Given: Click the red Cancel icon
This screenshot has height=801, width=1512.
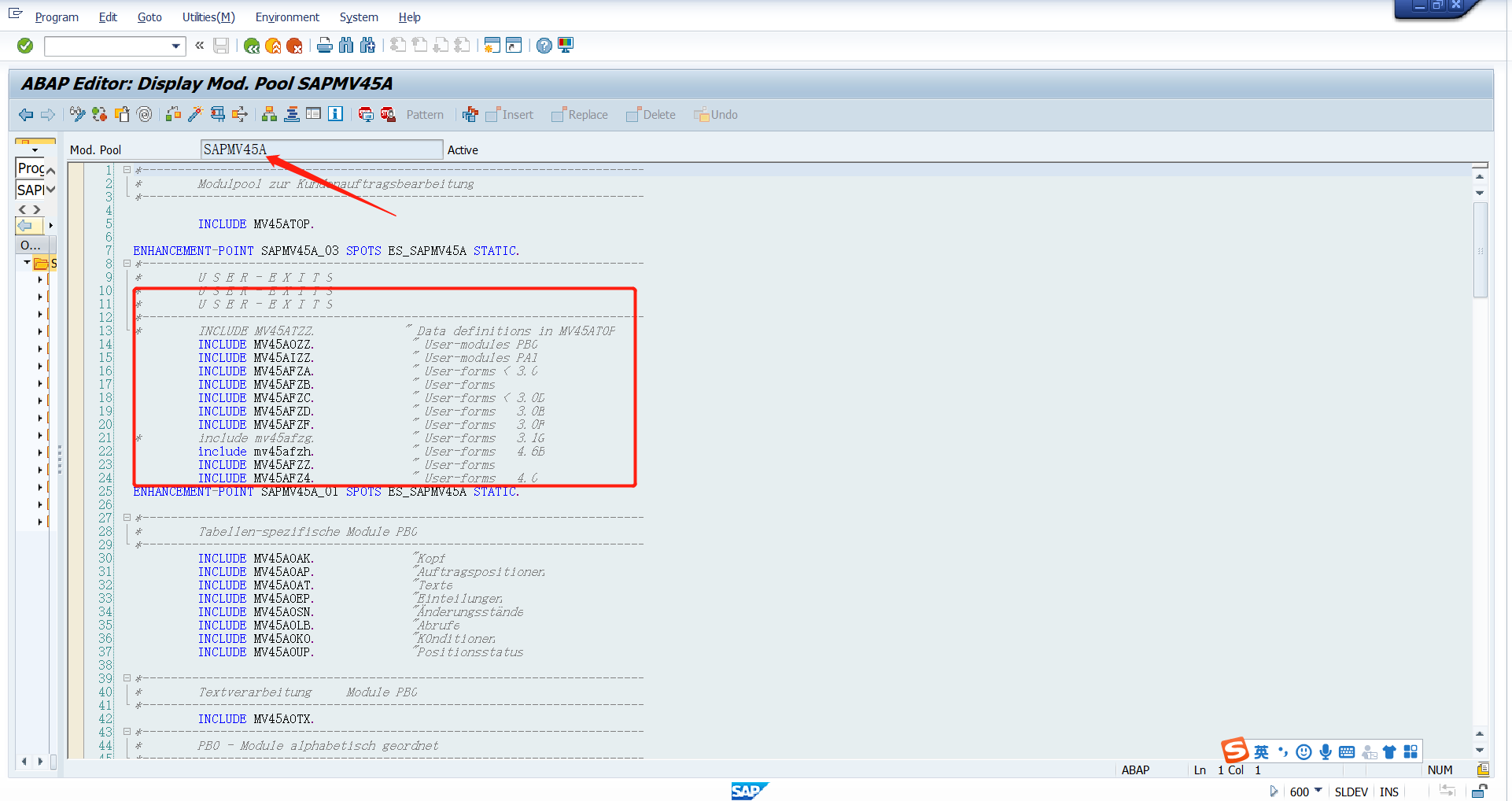Looking at the screenshot, I should tap(294, 45).
